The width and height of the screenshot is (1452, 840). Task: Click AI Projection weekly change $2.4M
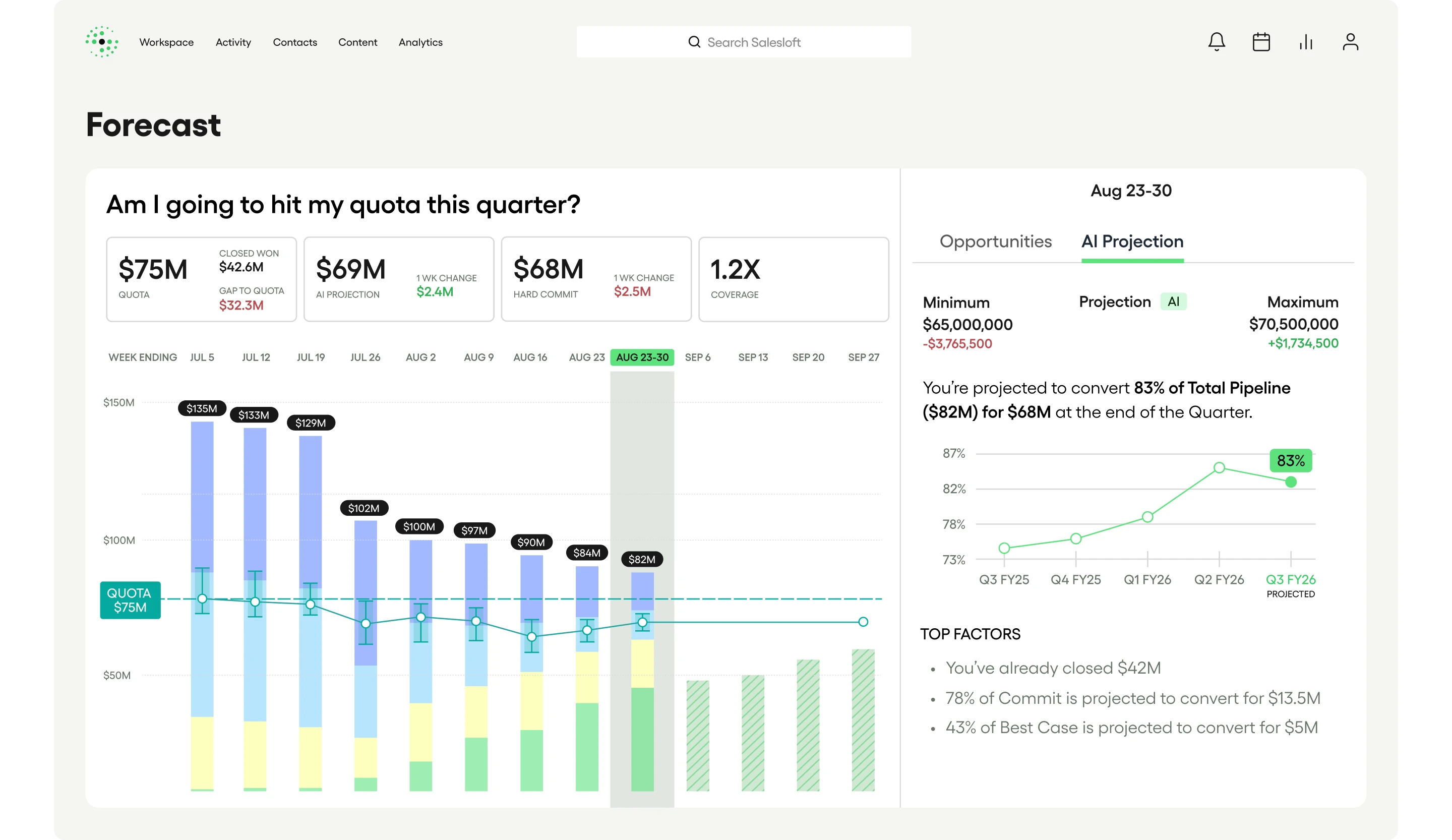(x=435, y=291)
